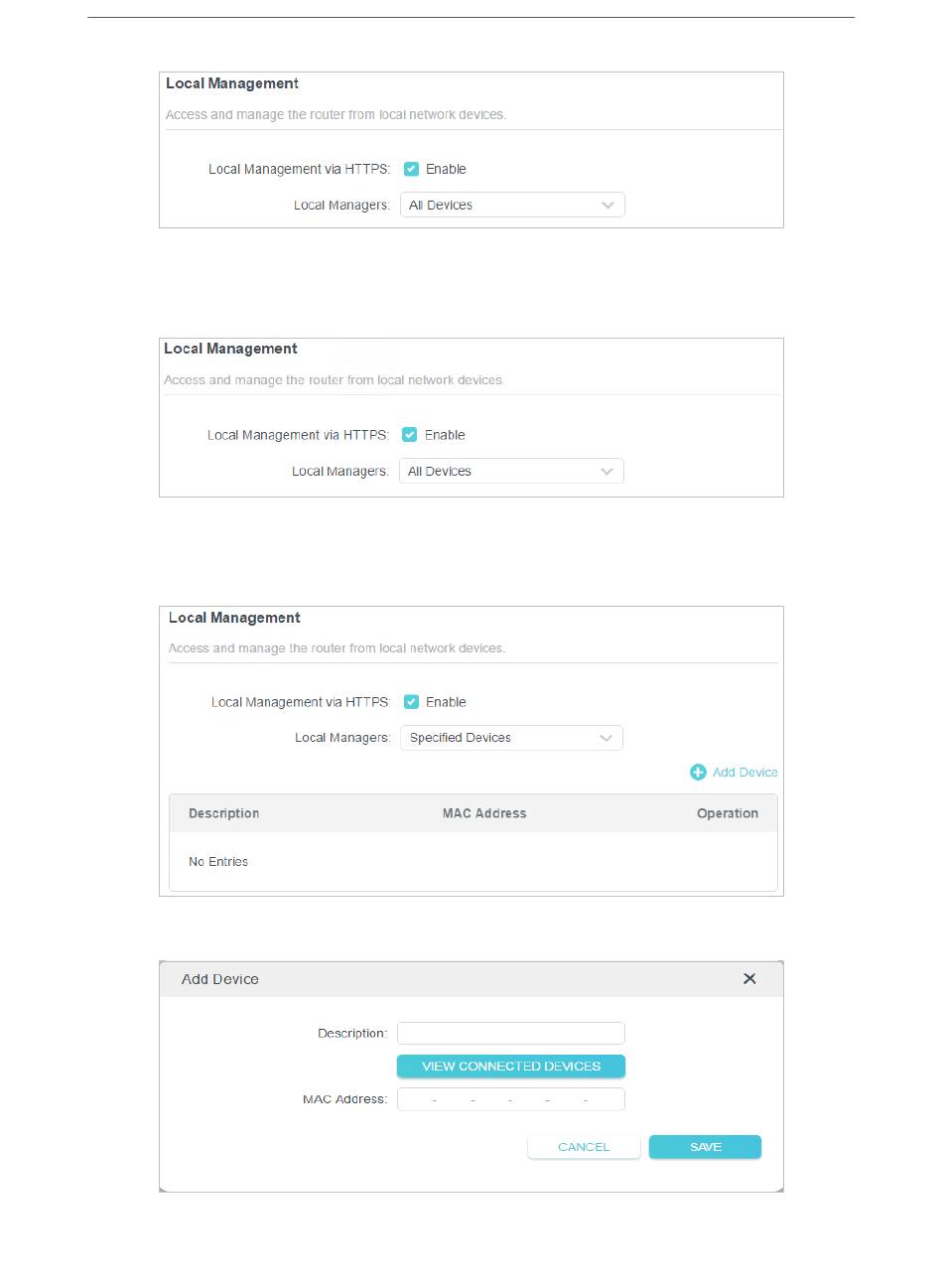Click the chevron in the topmost panel's All Devices box
Viewport: 943px width, 1288px height.
click(608, 206)
